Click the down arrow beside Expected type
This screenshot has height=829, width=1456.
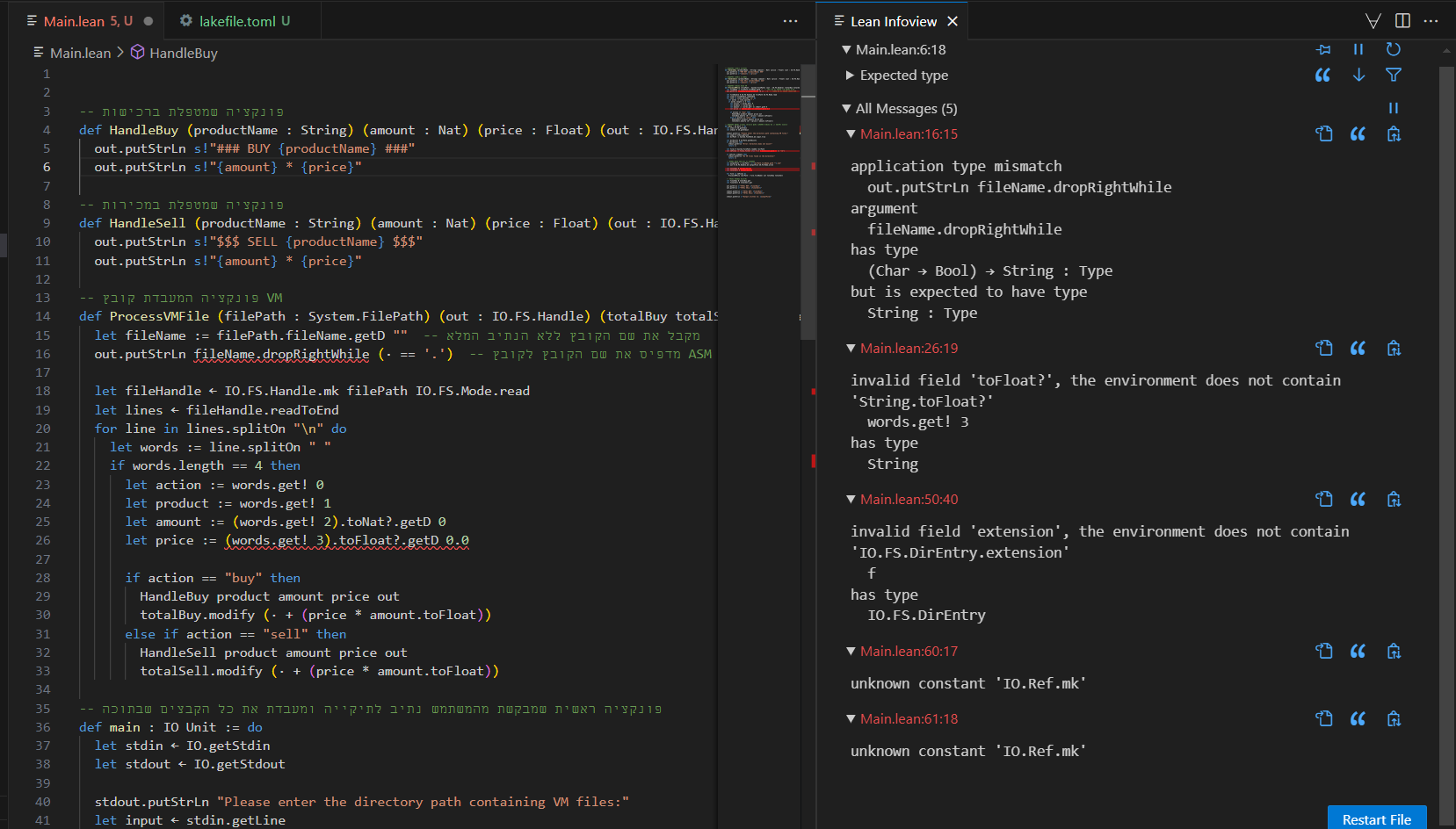coord(1358,76)
